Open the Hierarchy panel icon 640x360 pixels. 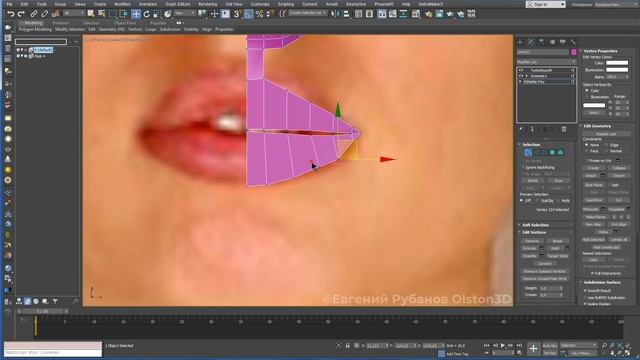(541, 42)
